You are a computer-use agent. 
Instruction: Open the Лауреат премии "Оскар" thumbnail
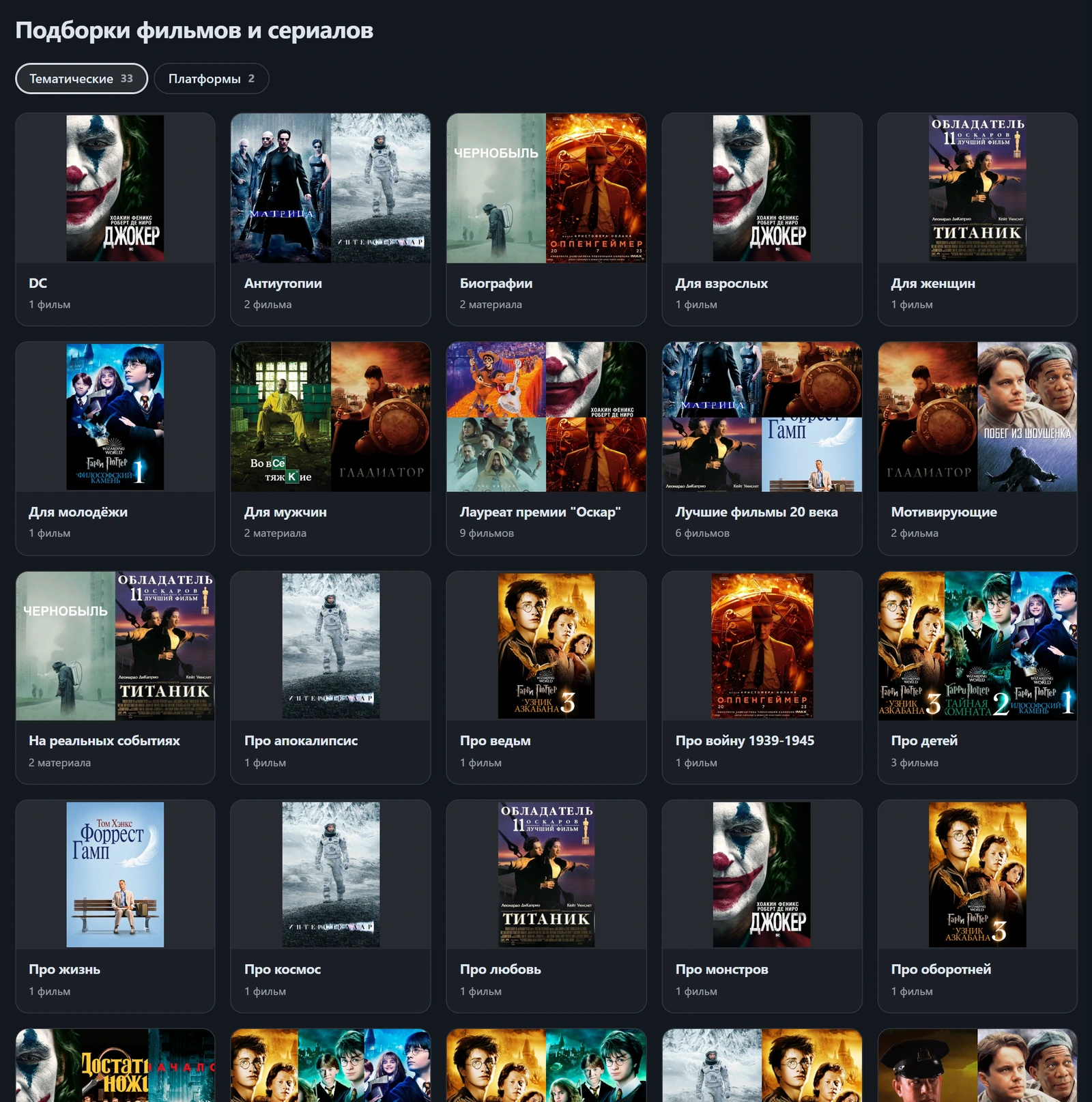click(546, 417)
